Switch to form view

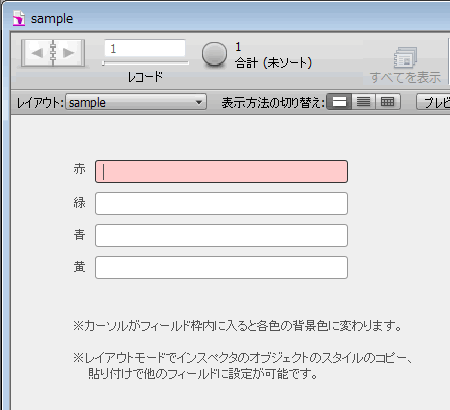[x=339, y=102]
